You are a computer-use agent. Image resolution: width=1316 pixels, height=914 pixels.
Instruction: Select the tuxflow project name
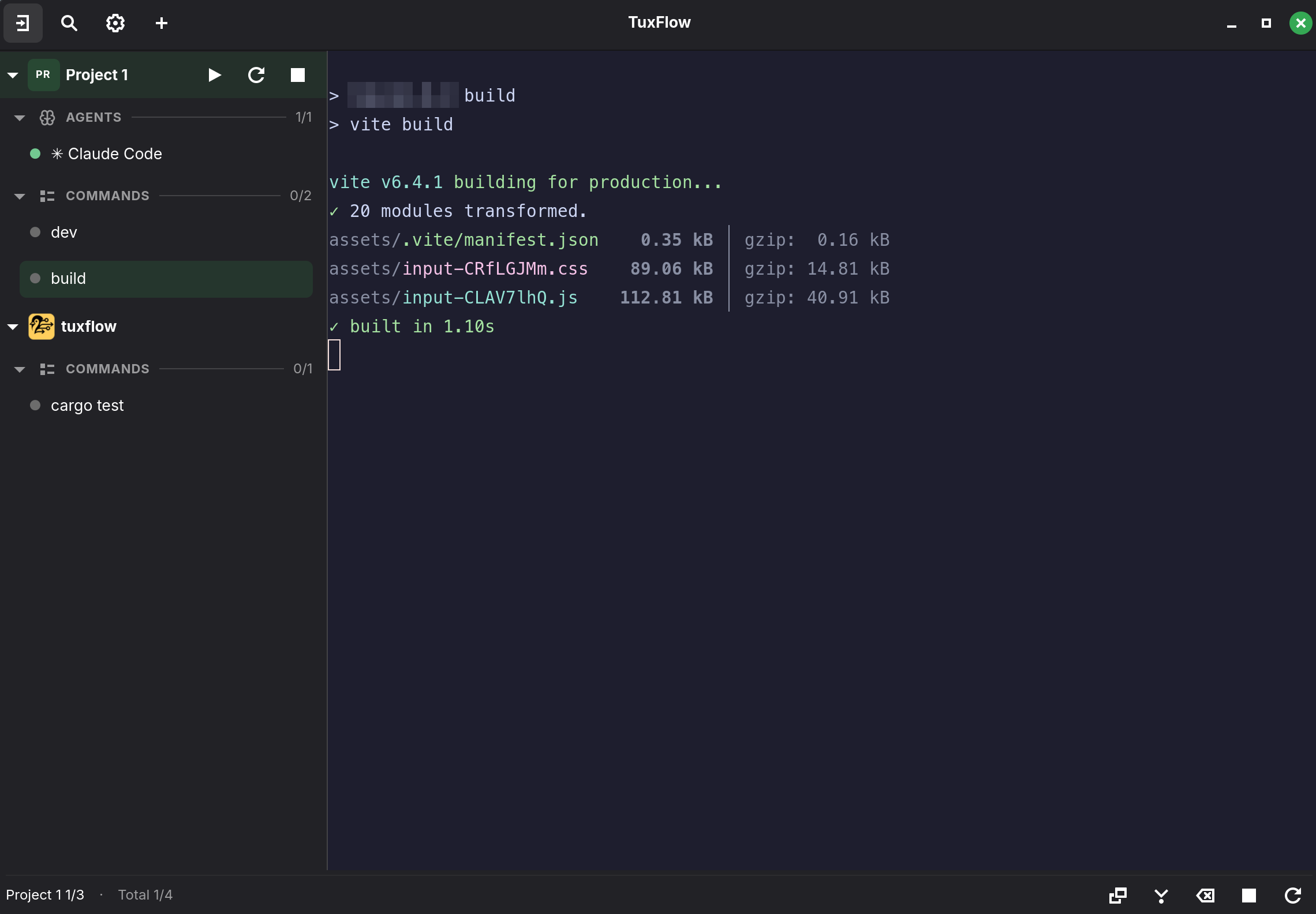(x=89, y=327)
